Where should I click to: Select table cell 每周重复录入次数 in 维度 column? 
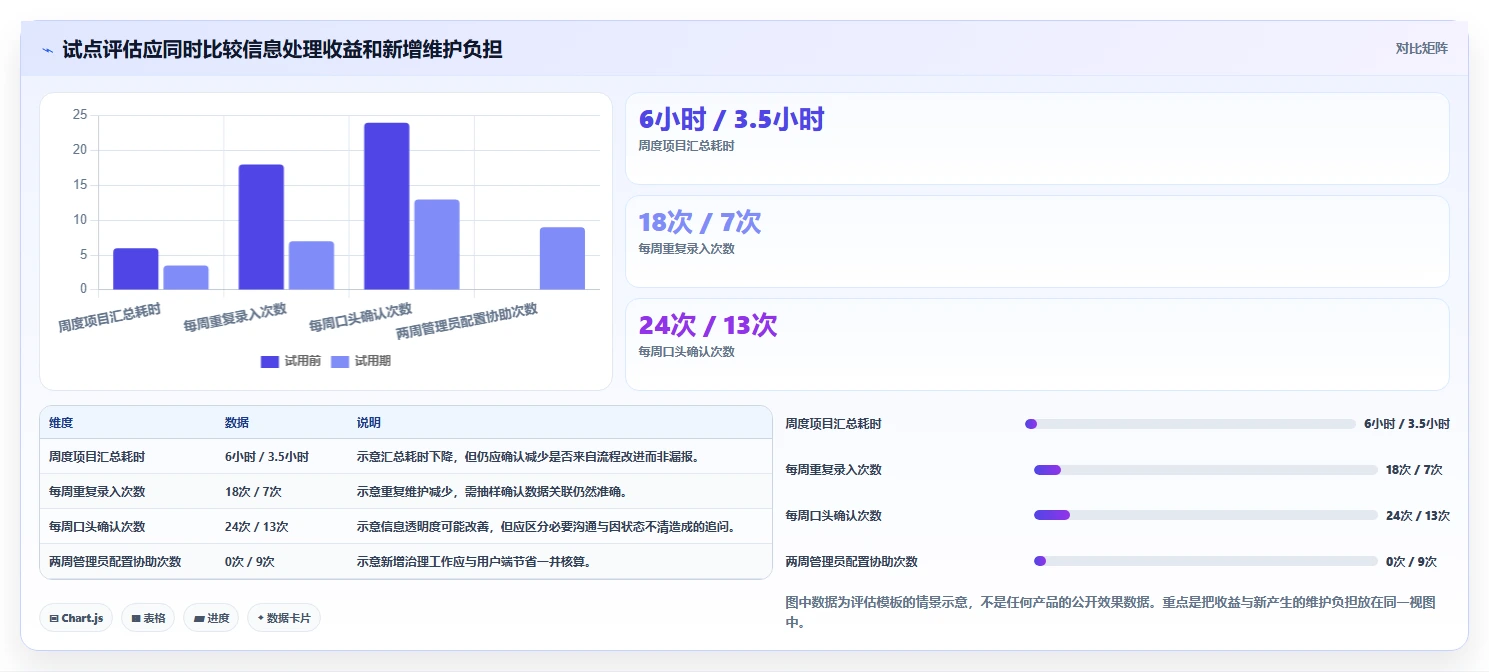coord(97,492)
